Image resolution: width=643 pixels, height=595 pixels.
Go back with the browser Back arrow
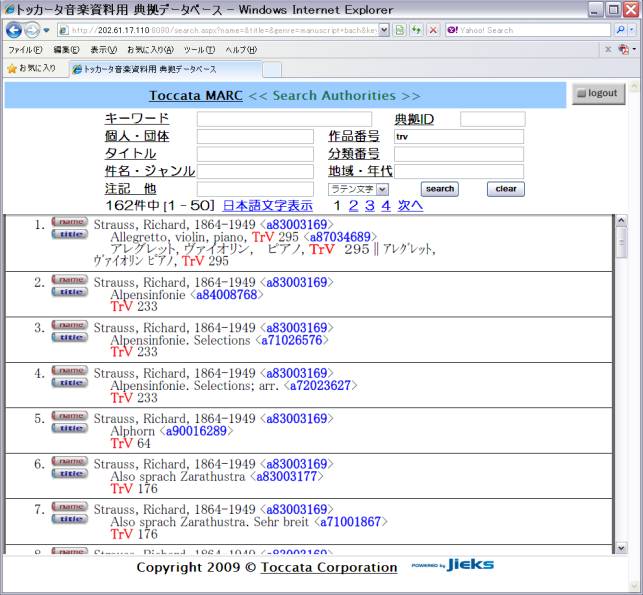point(14,30)
